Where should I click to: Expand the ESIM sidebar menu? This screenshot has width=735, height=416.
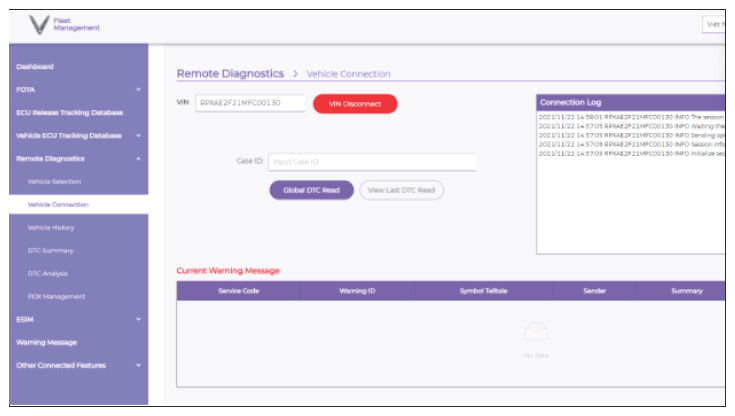point(138,320)
